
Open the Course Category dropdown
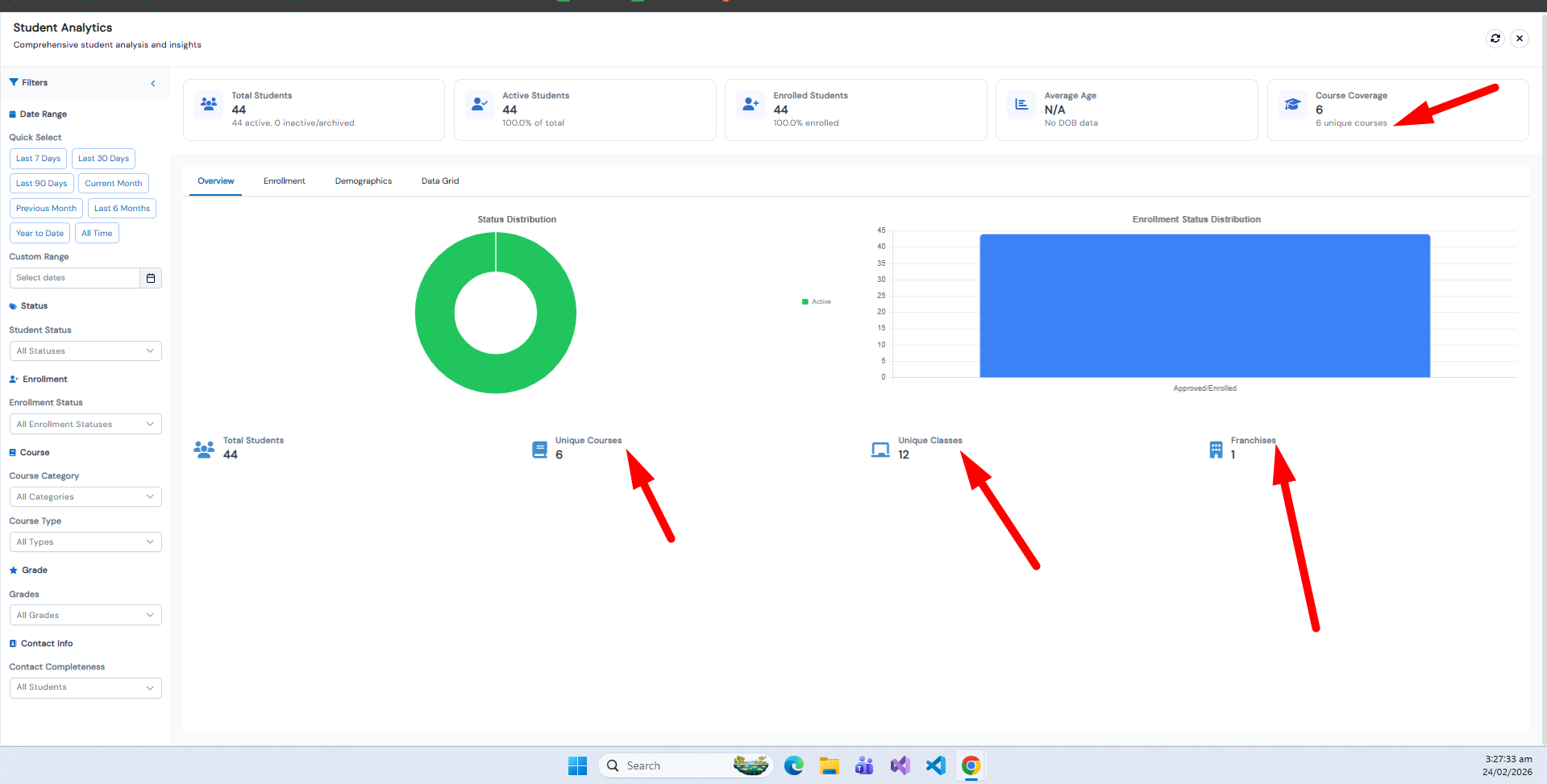coord(85,497)
